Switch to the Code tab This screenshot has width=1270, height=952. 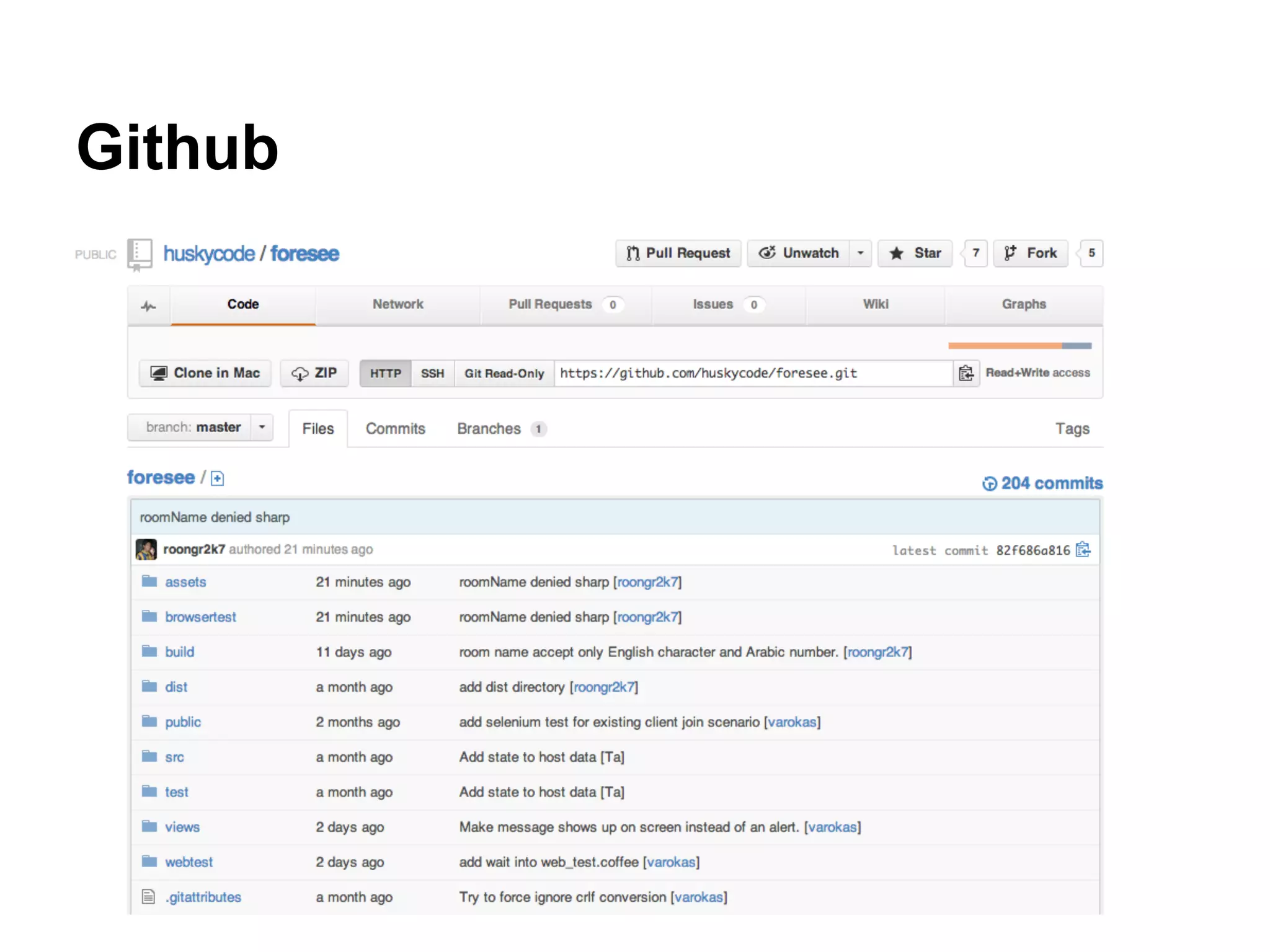243,304
